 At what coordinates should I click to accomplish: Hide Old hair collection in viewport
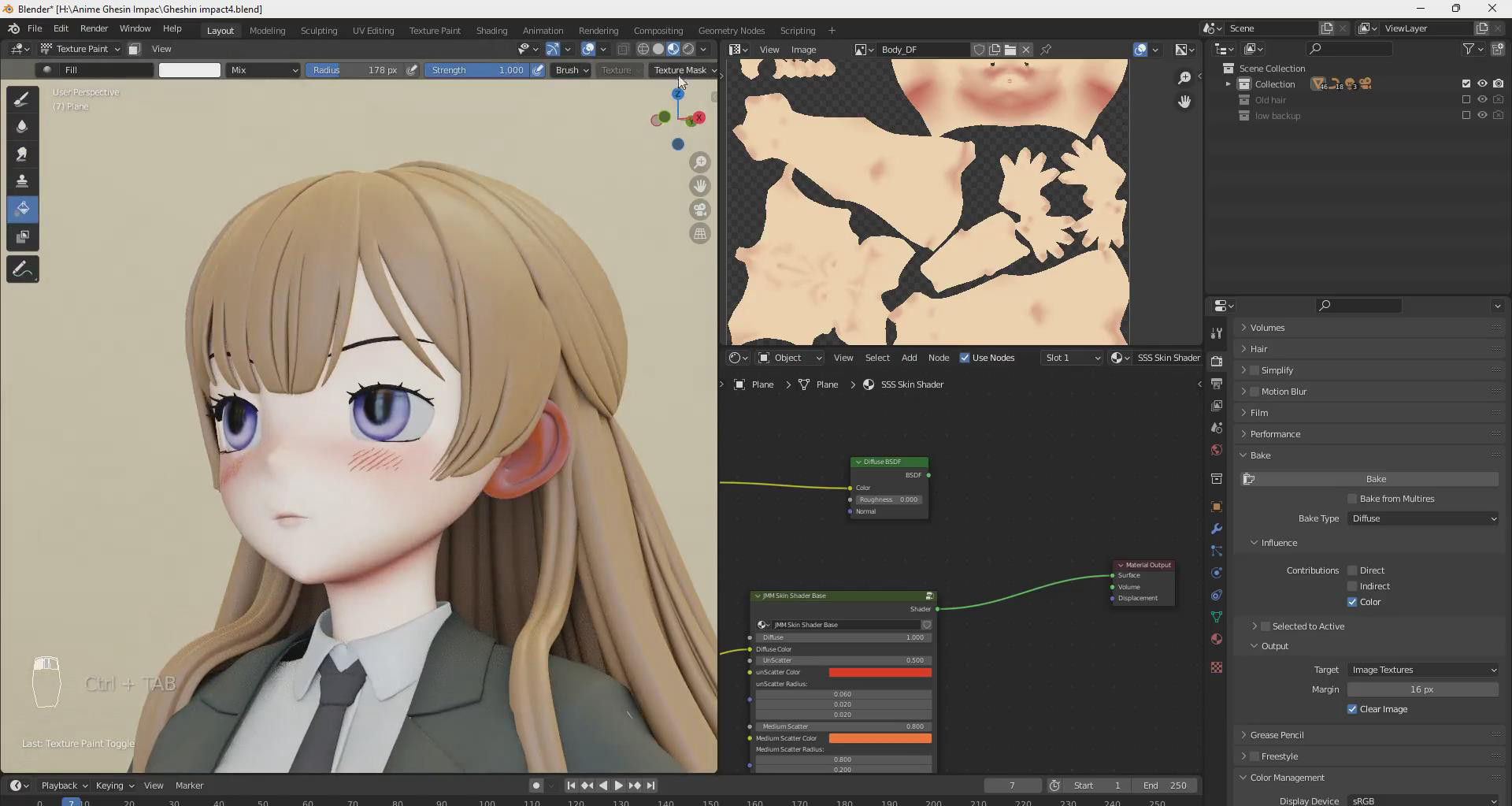click(1482, 100)
